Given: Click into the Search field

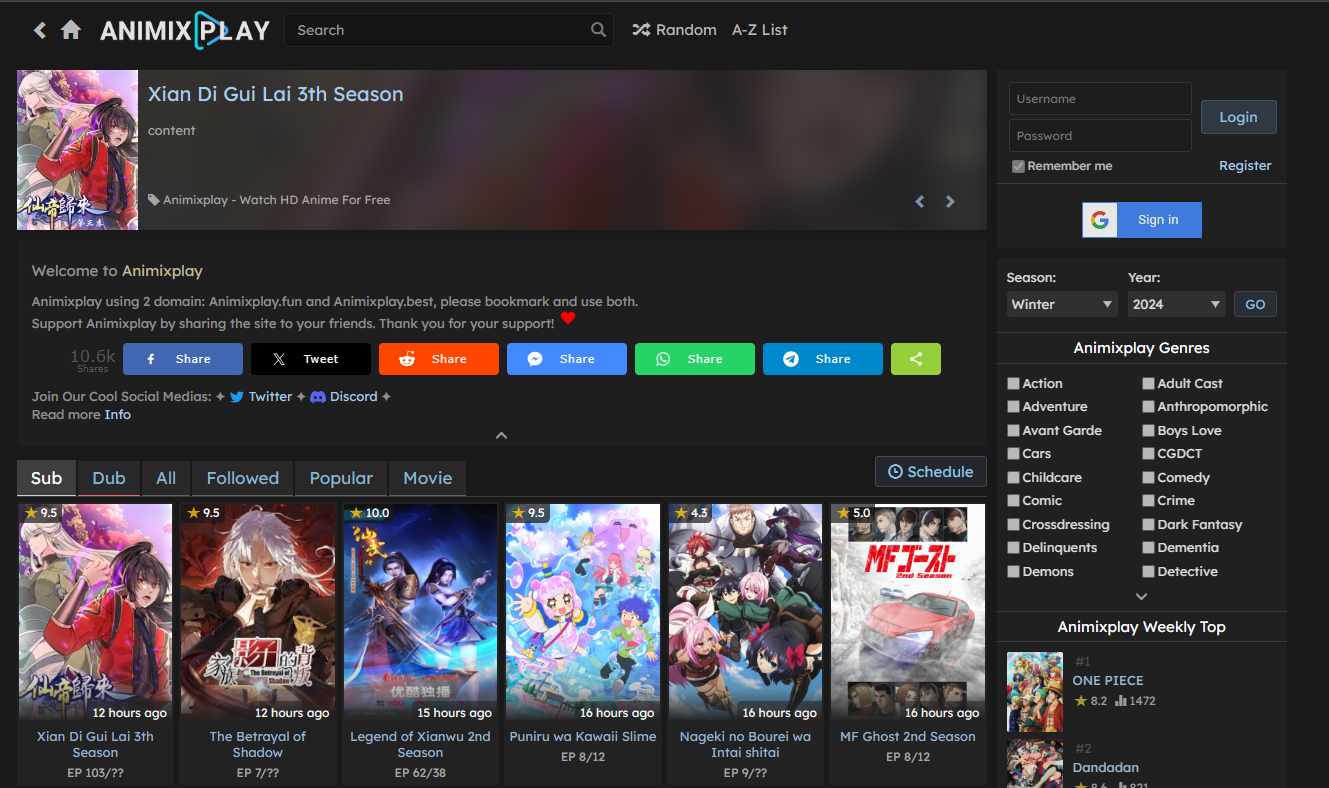Looking at the screenshot, I should (x=449, y=30).
